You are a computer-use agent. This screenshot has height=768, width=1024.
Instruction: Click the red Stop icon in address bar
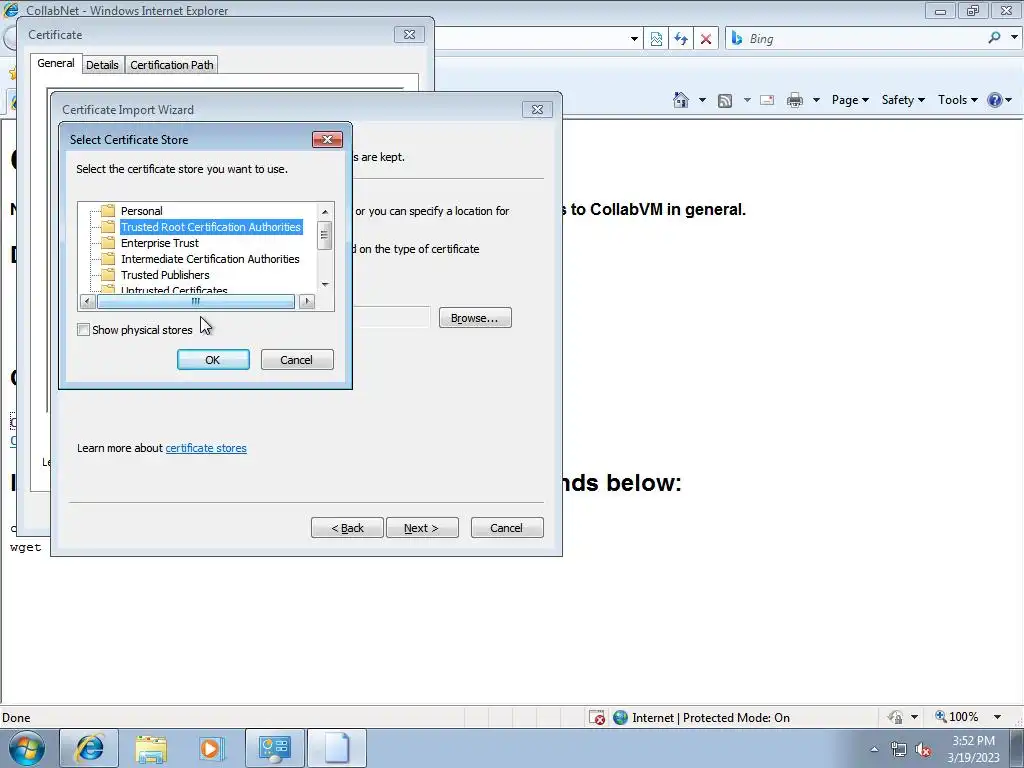(x=705, y=39)
